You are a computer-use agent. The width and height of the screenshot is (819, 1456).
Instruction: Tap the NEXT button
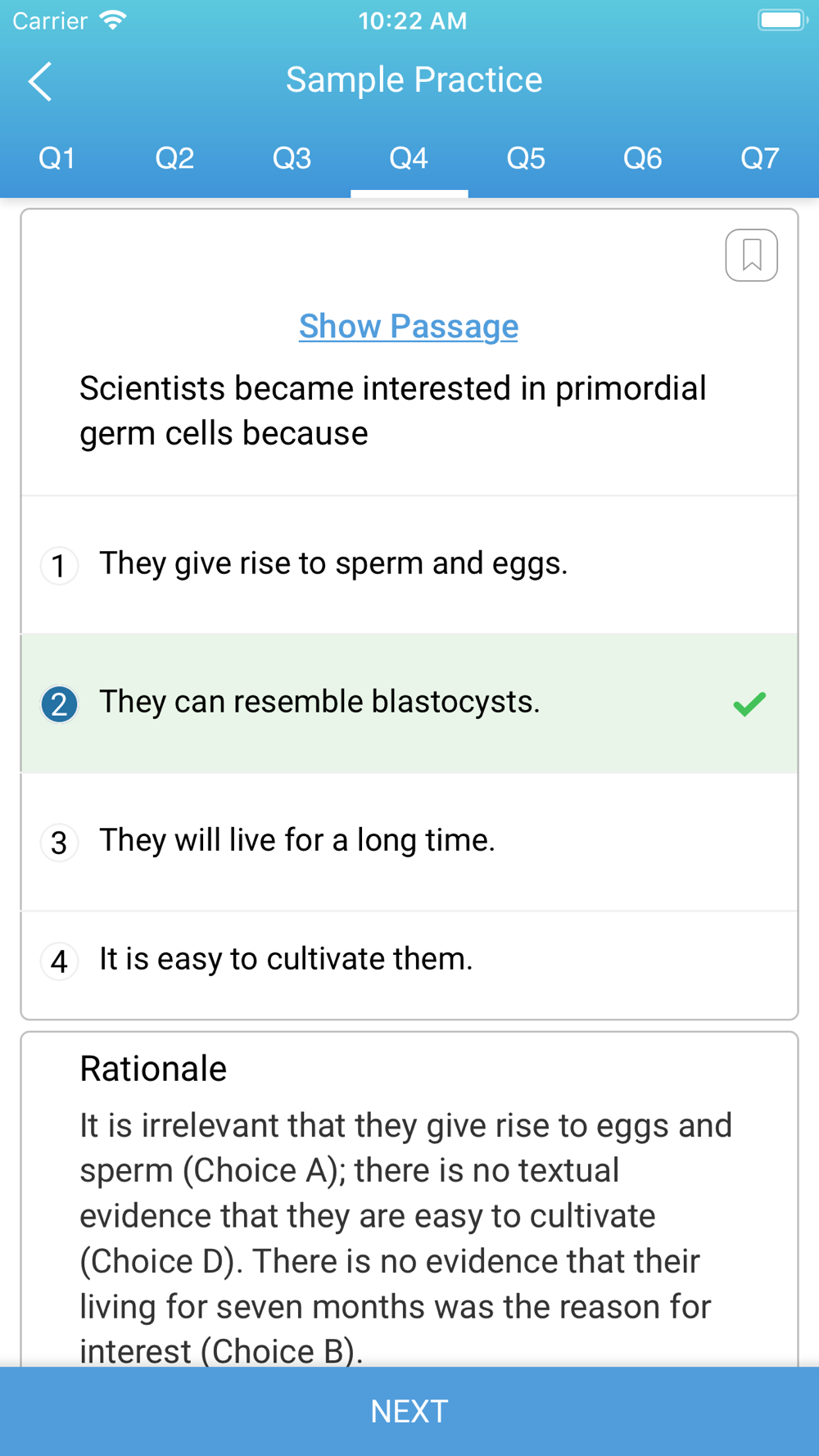tap(409, 1411)
